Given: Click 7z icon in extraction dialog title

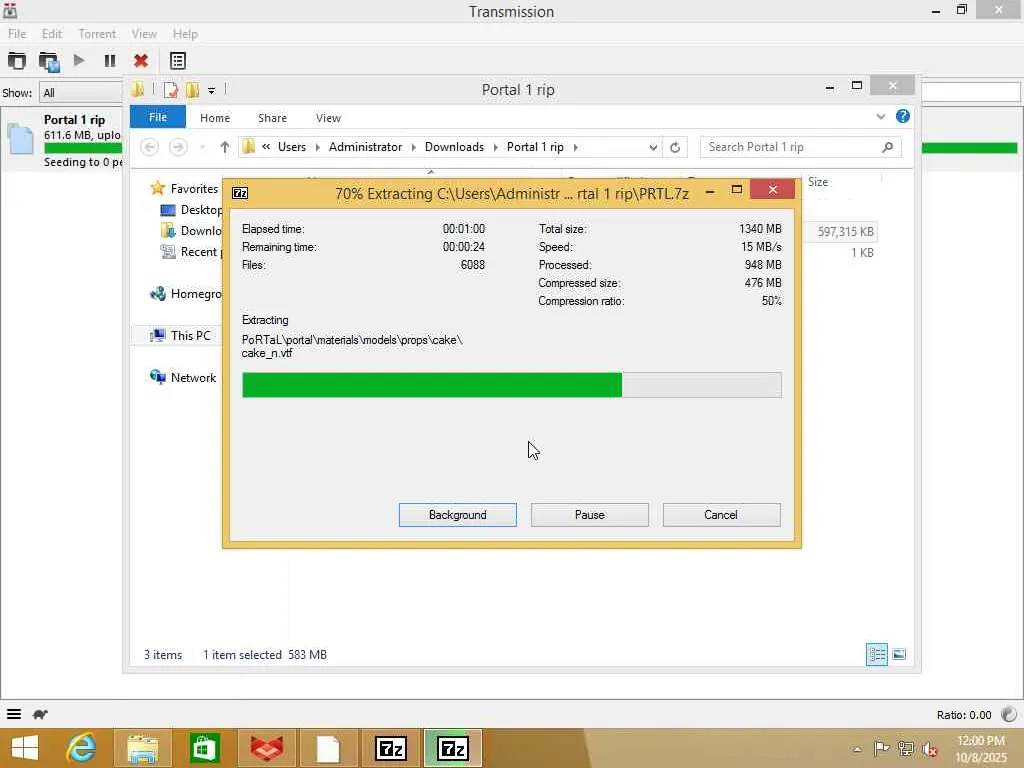Looking at the screenshot, I should click(240, 193).
